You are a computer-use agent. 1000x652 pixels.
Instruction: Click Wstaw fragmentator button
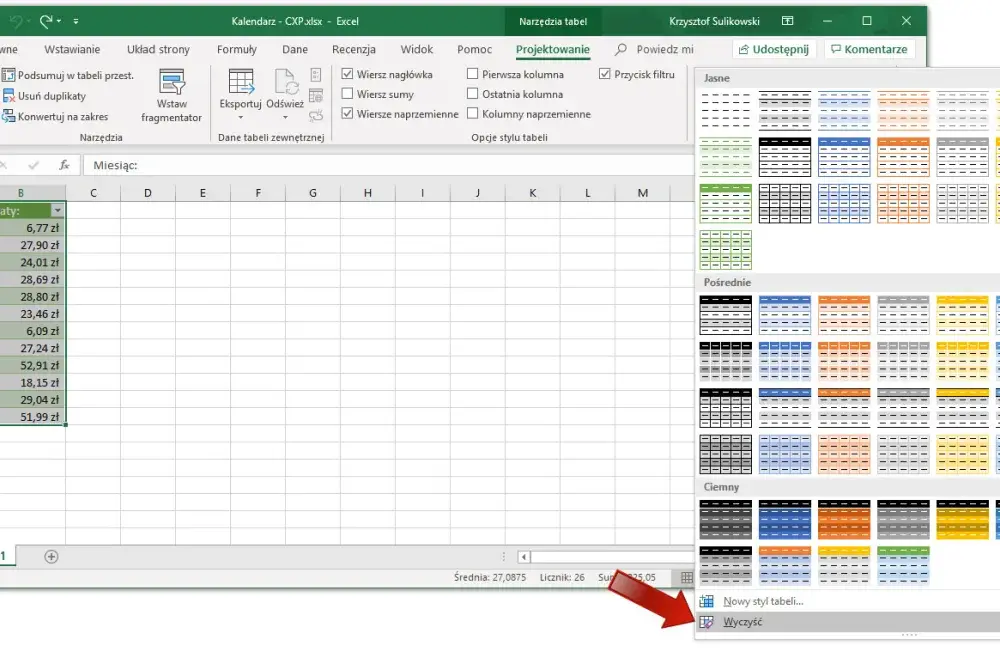pos(171,96)
